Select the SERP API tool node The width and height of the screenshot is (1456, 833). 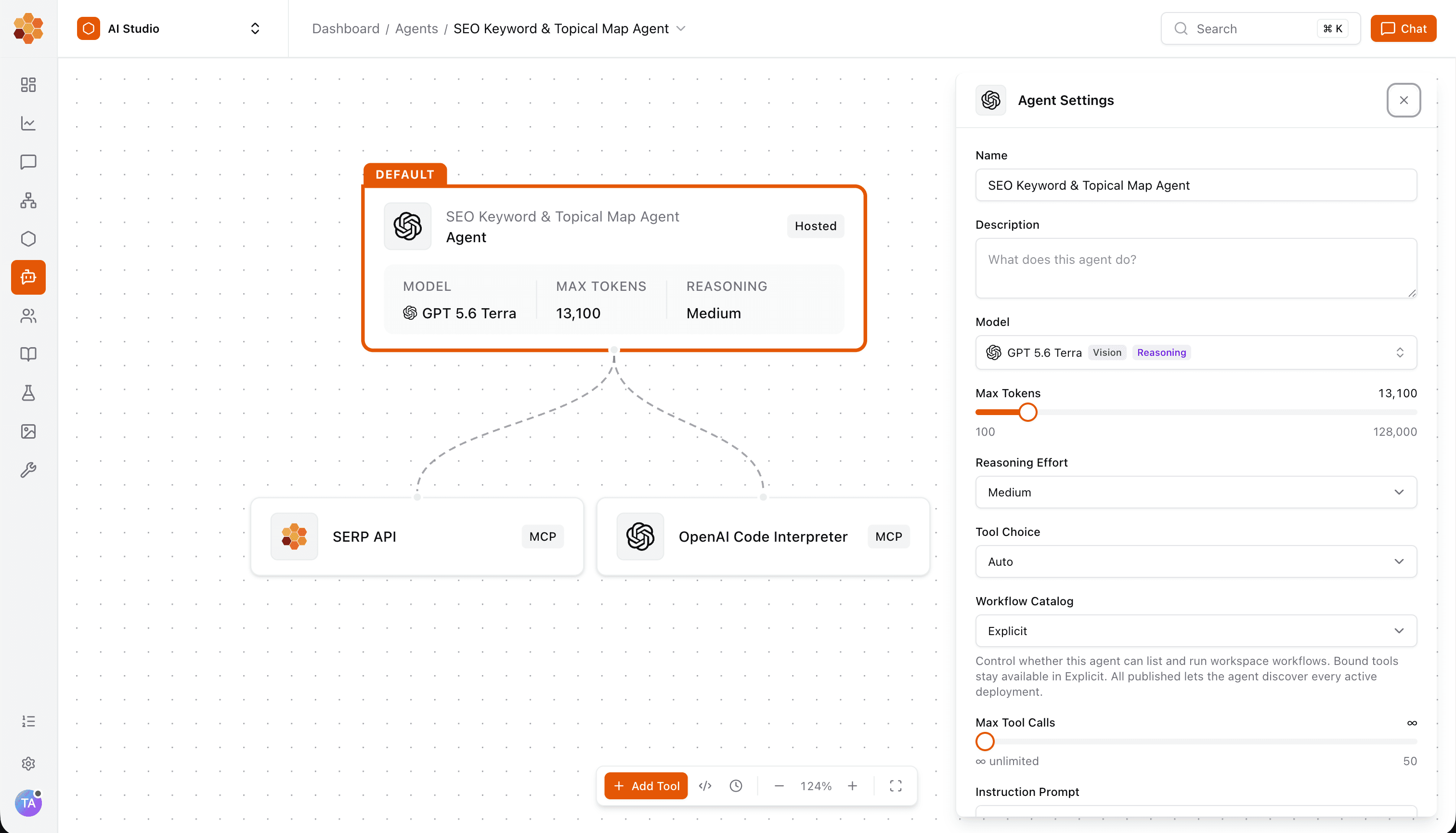417,536
